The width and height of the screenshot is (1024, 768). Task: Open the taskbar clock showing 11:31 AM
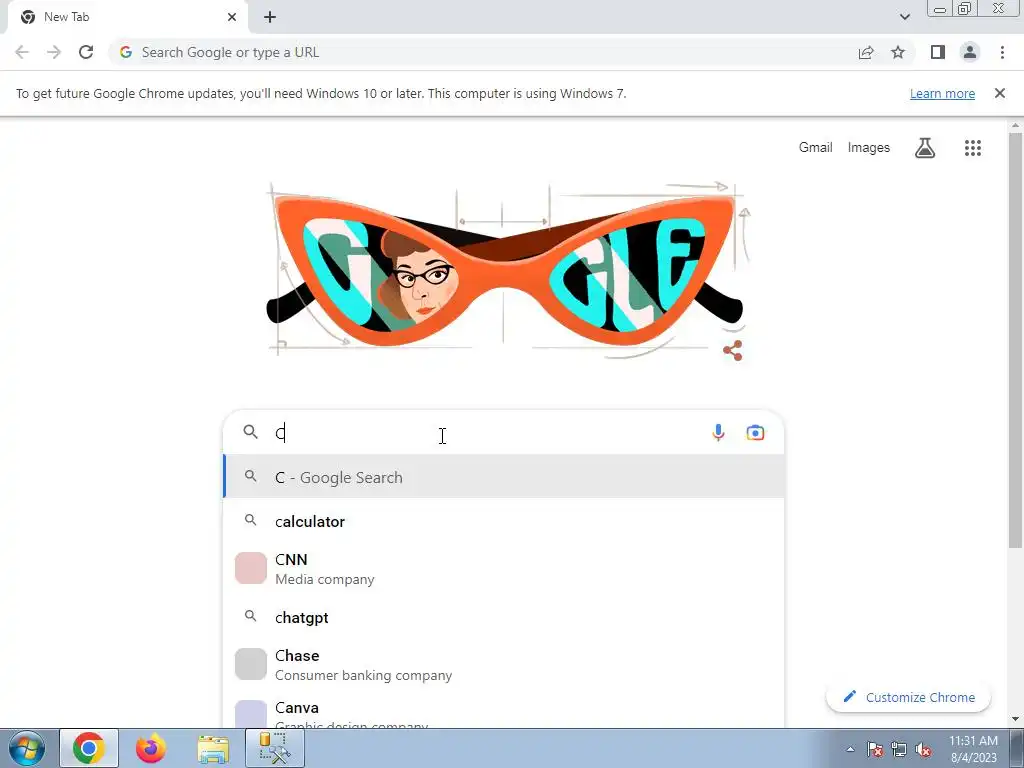point(973,749)
